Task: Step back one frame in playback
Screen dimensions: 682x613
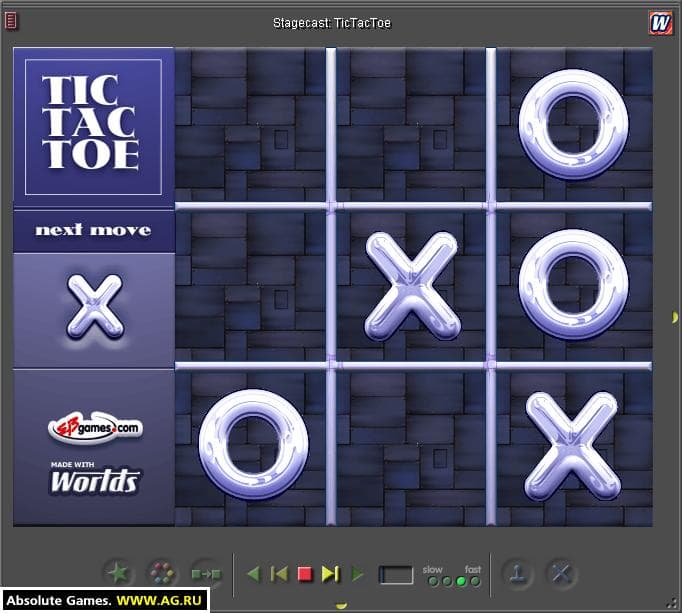Action: (279, 574)
